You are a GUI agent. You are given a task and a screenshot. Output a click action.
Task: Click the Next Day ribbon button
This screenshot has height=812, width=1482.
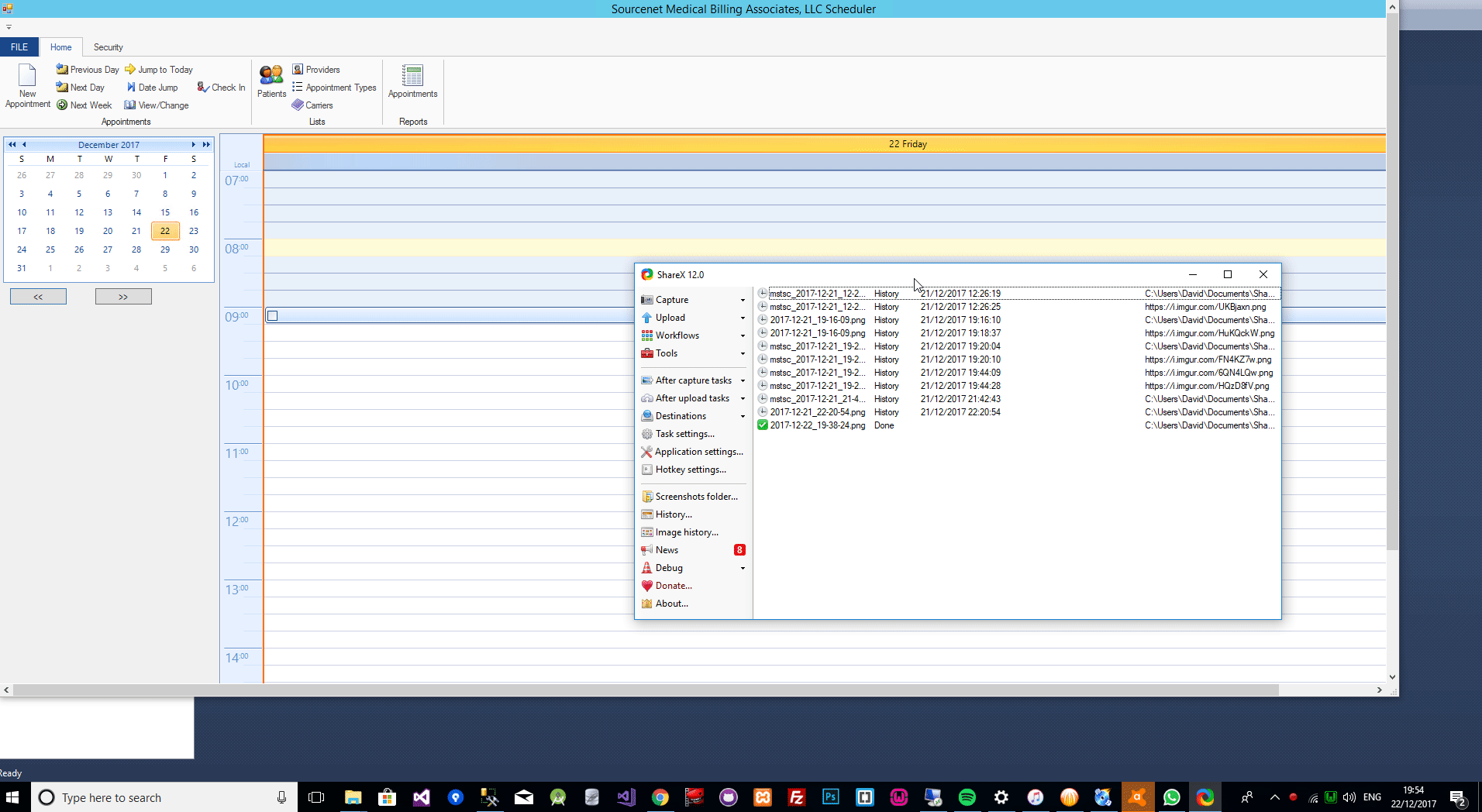coord(81,88)
